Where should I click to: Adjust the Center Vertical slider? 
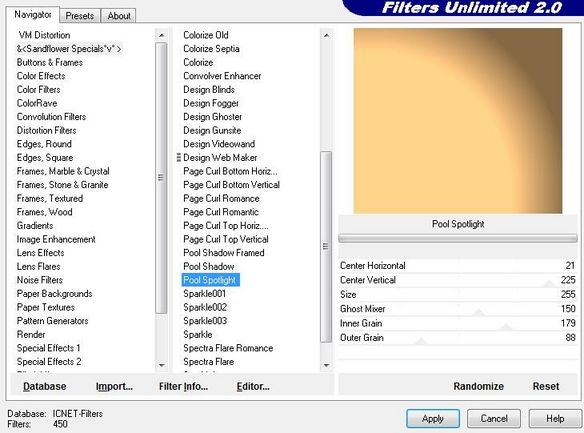coord(458,280)
